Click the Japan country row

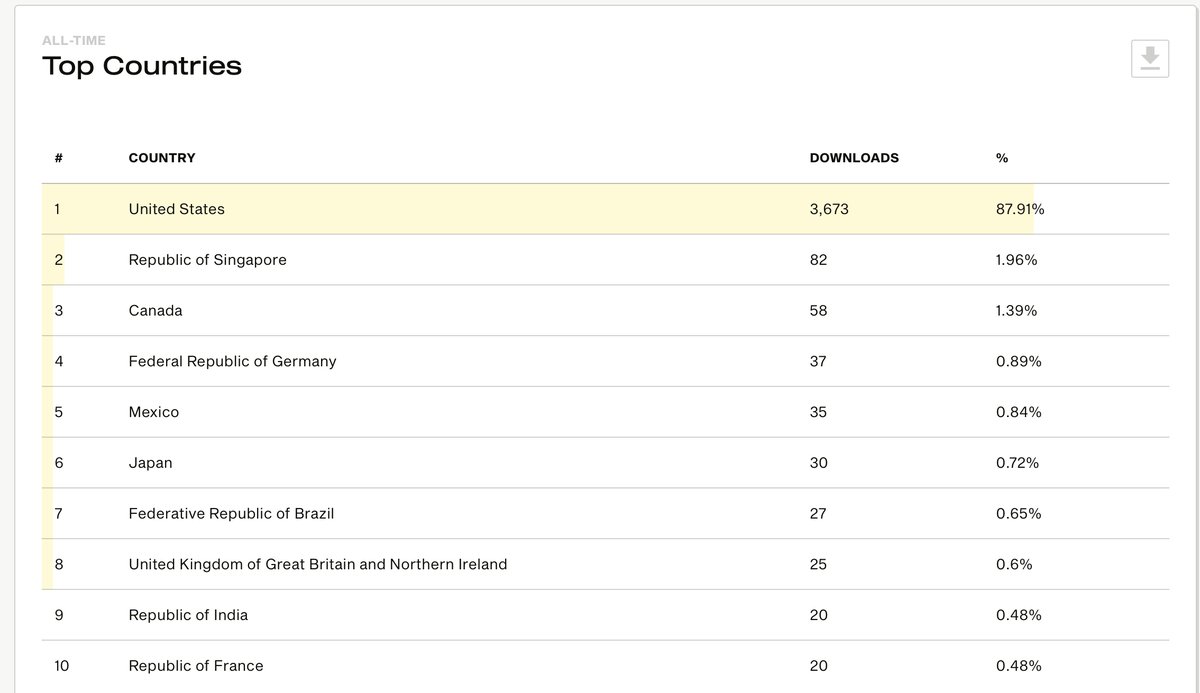pos(605,463)
